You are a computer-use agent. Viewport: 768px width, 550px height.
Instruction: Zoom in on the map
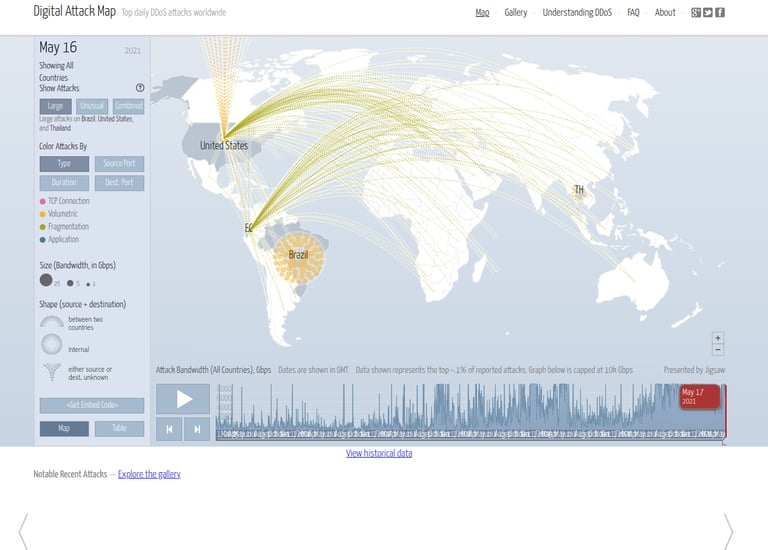tap(718, 338)
